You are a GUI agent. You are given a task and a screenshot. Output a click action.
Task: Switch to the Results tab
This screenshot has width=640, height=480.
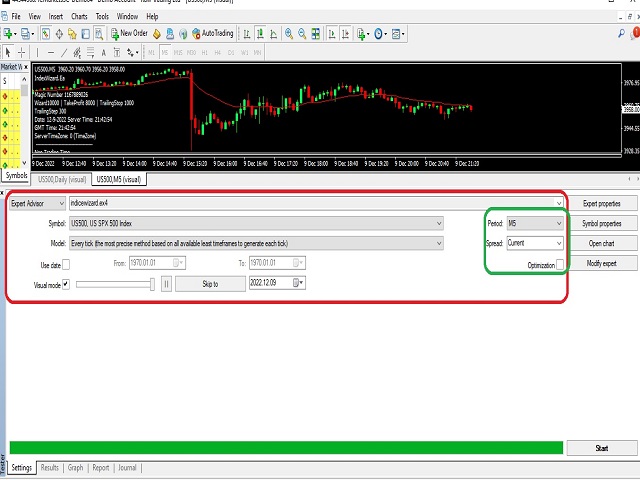pyautogui.click(x=50, y=468)
